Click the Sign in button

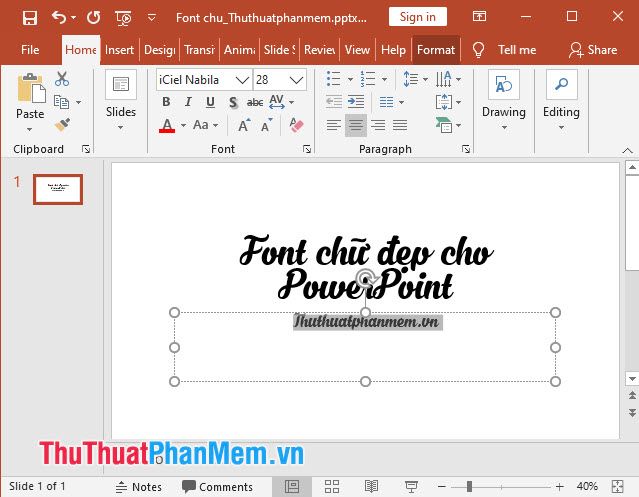pyautogui.click(x=417, y=17)
